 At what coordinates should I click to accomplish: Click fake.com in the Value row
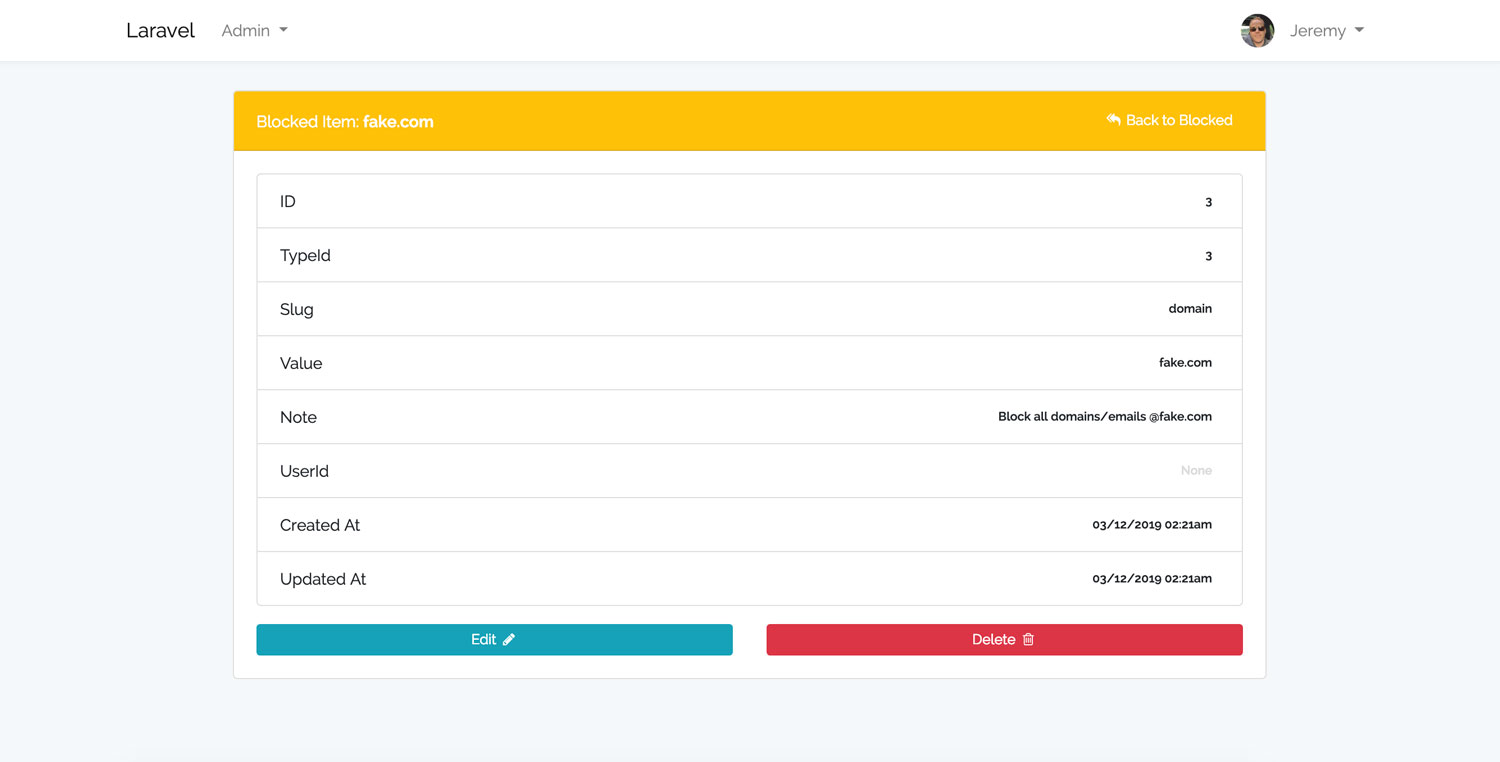click(1185, 363)
